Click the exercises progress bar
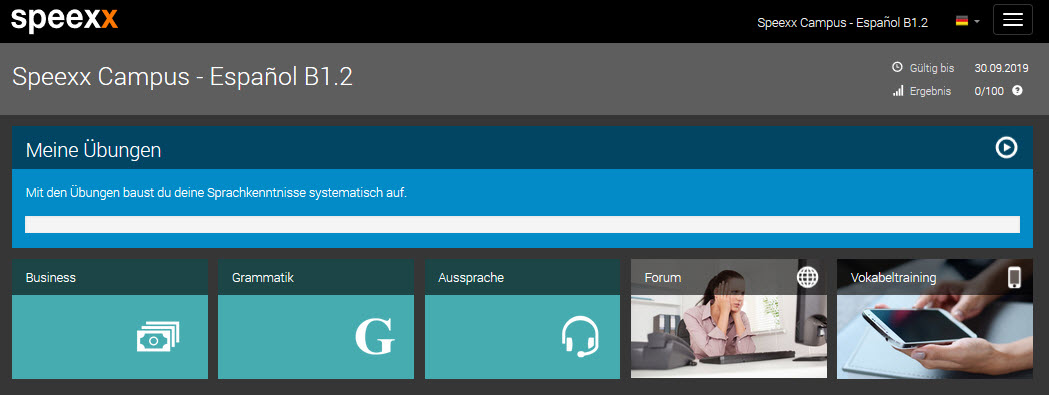This screenshot has width=1049, height=395. coord(522,224)
